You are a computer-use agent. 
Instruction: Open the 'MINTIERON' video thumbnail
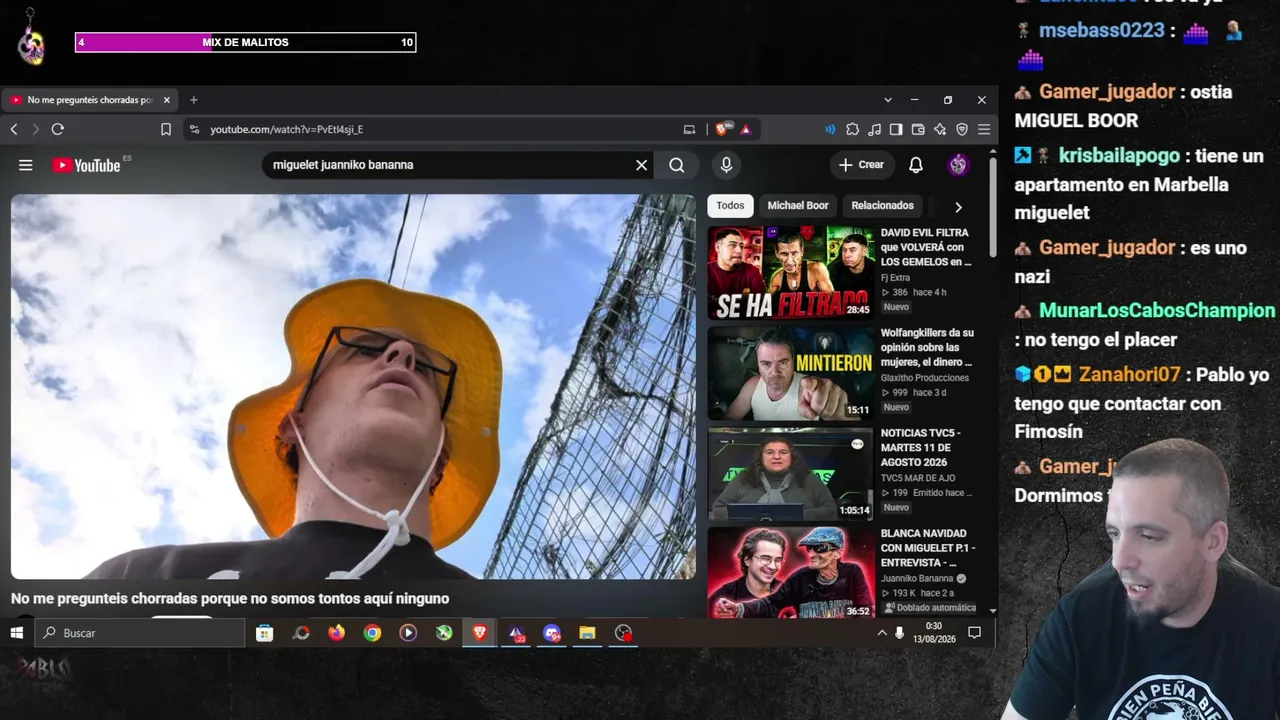point(791,373)
